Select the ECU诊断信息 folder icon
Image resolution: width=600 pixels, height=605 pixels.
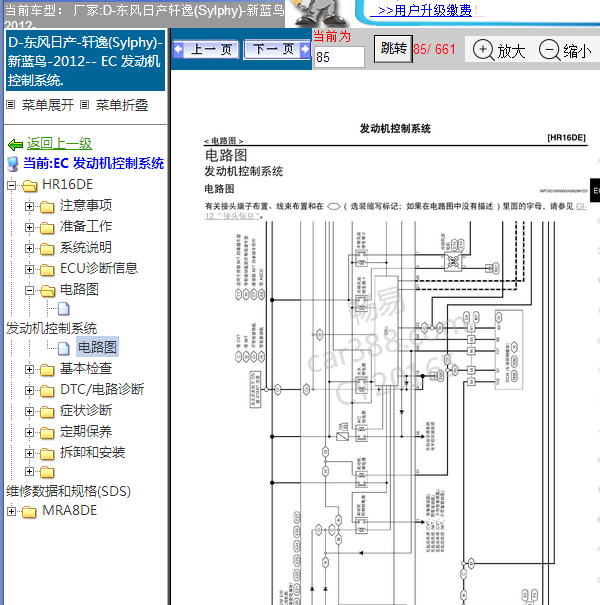coord(47,270)
